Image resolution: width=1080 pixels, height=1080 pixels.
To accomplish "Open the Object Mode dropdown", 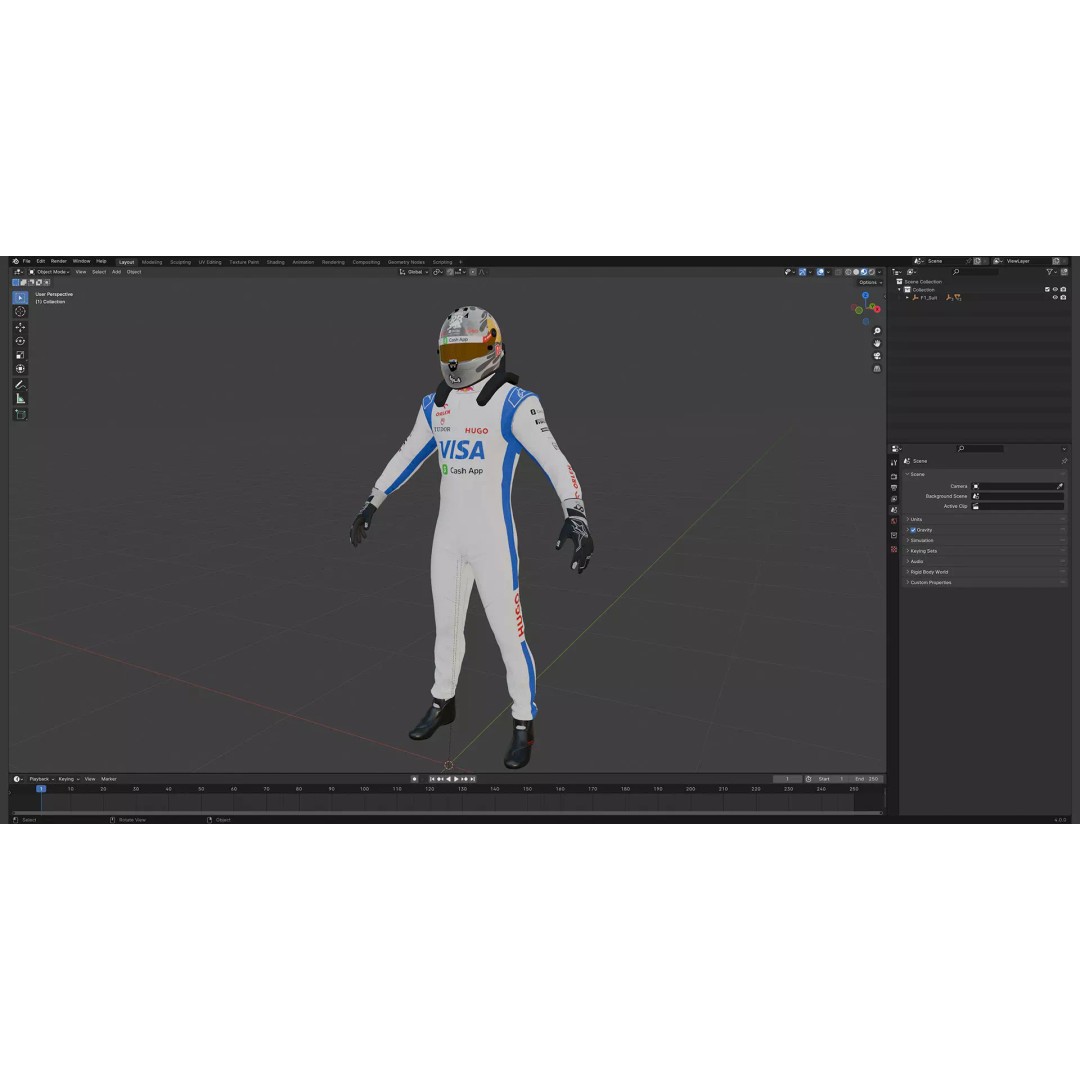I will [x=50, y=272].
